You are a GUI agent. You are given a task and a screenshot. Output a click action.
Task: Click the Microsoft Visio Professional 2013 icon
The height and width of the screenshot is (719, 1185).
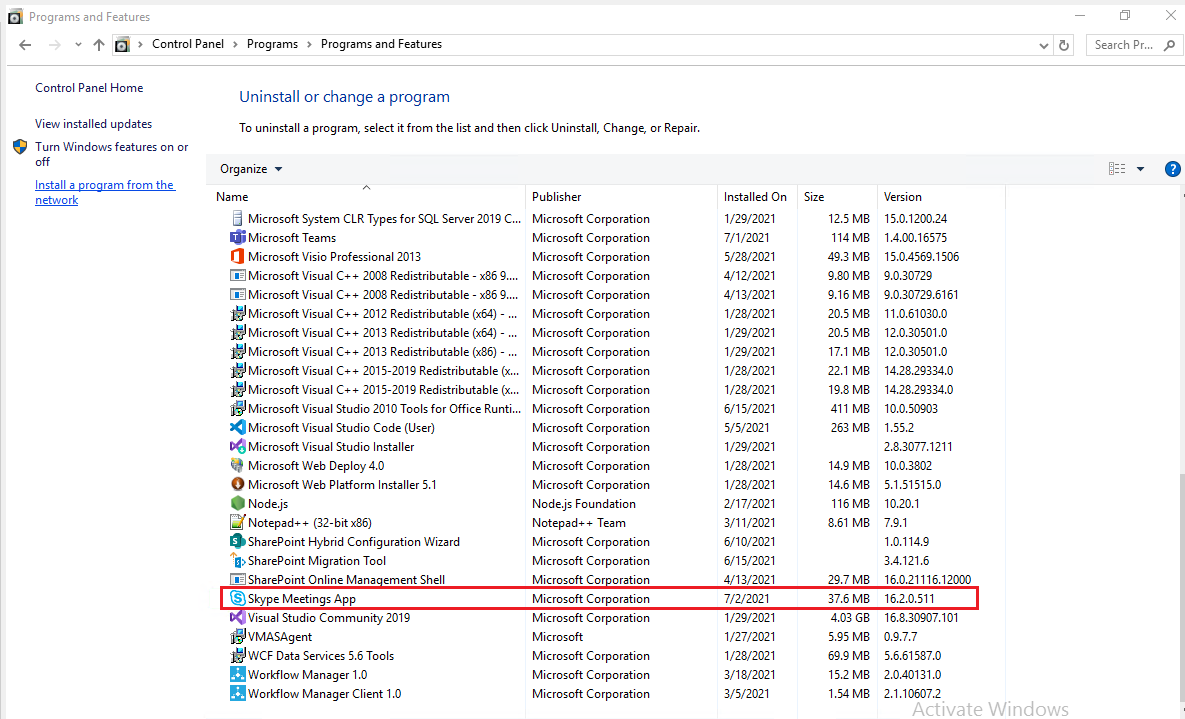(237, 256)
